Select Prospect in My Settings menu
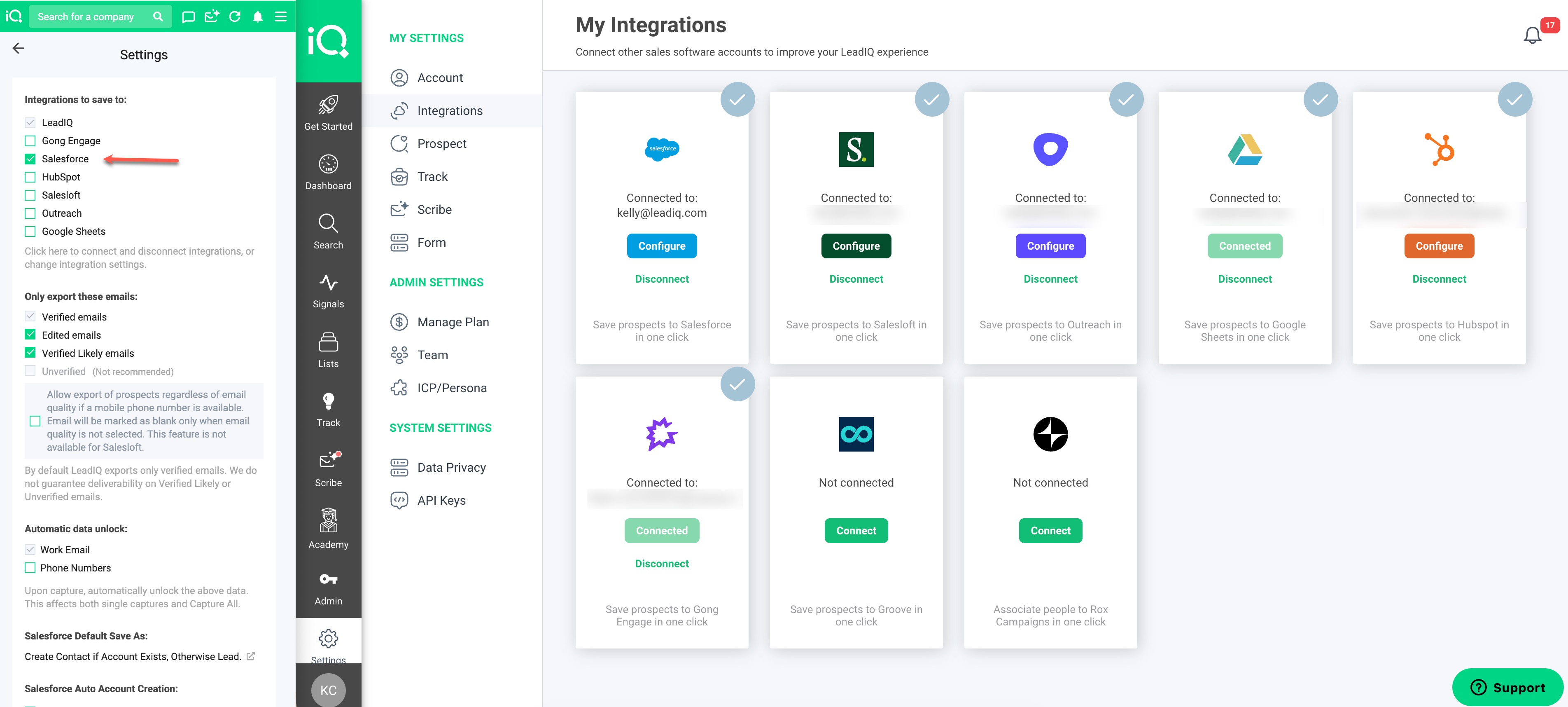Image resolution: width=1568 pixels, height=707 pixels. pyautogui.click(x=441, y=144)
